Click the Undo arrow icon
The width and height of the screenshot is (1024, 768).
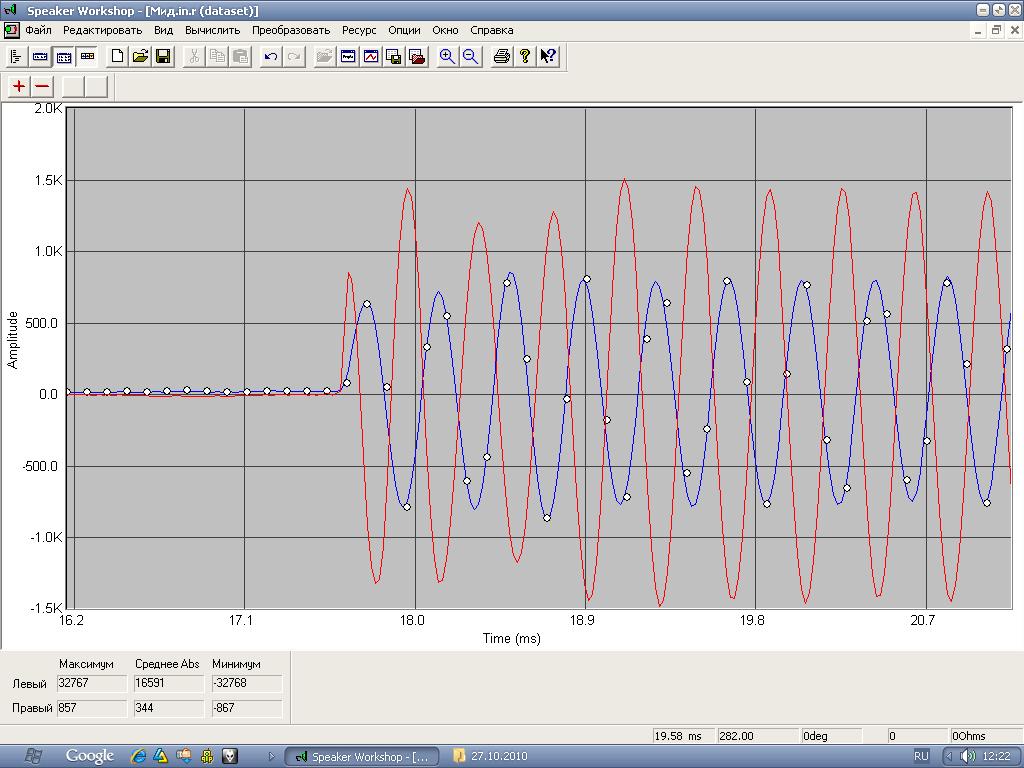[270, 57]
